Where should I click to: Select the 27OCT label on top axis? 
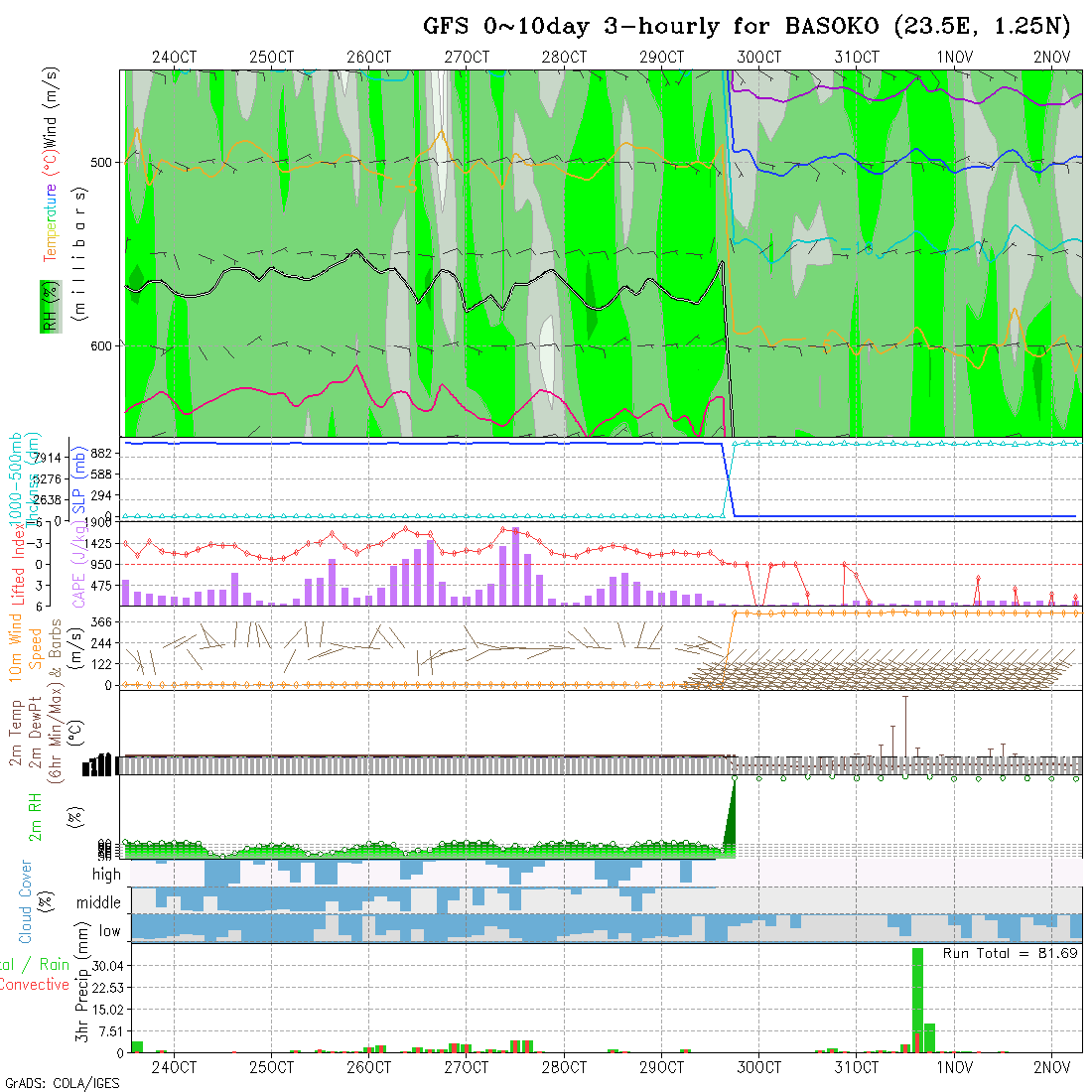467,57
